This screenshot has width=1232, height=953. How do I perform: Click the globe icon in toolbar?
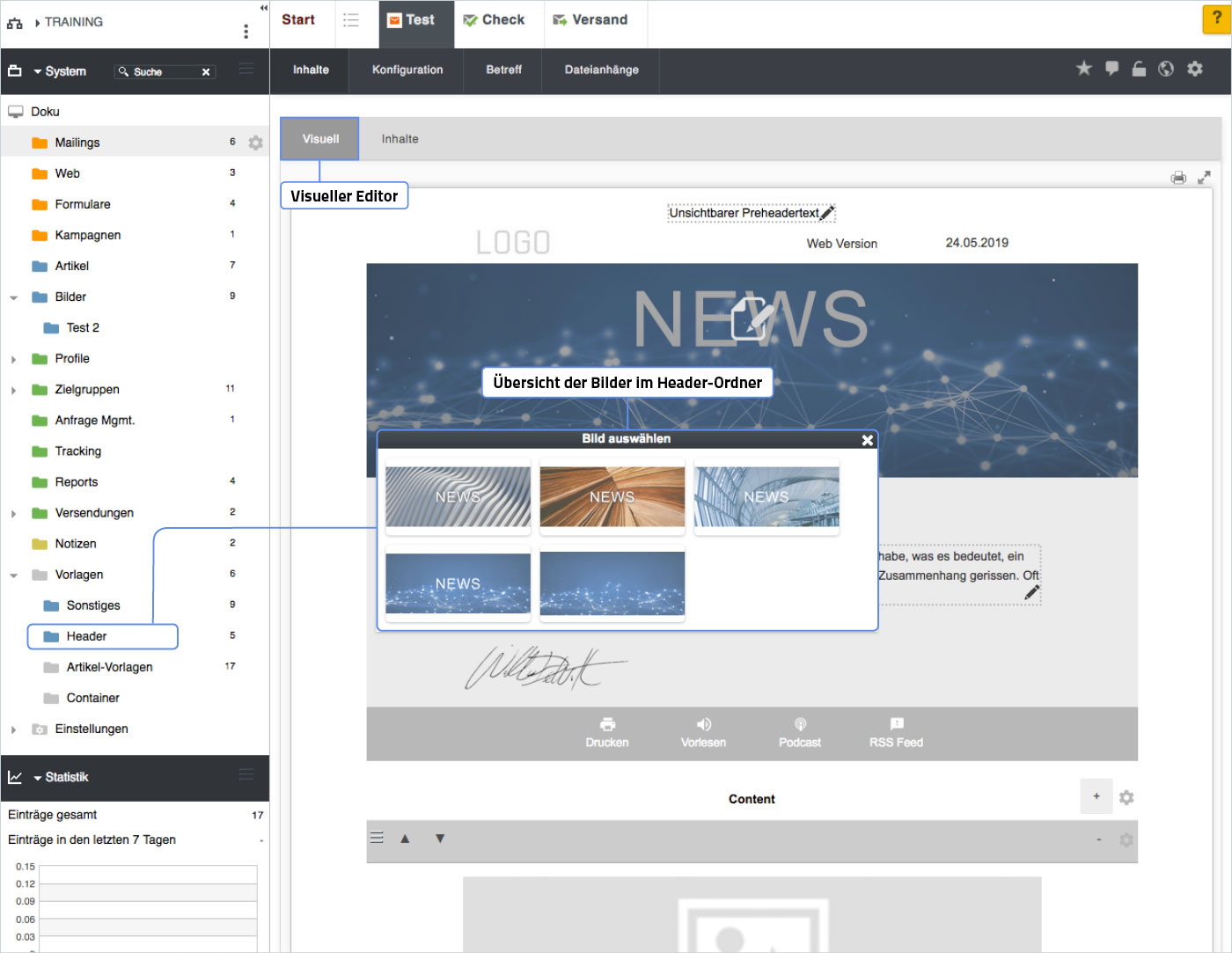1166,69
